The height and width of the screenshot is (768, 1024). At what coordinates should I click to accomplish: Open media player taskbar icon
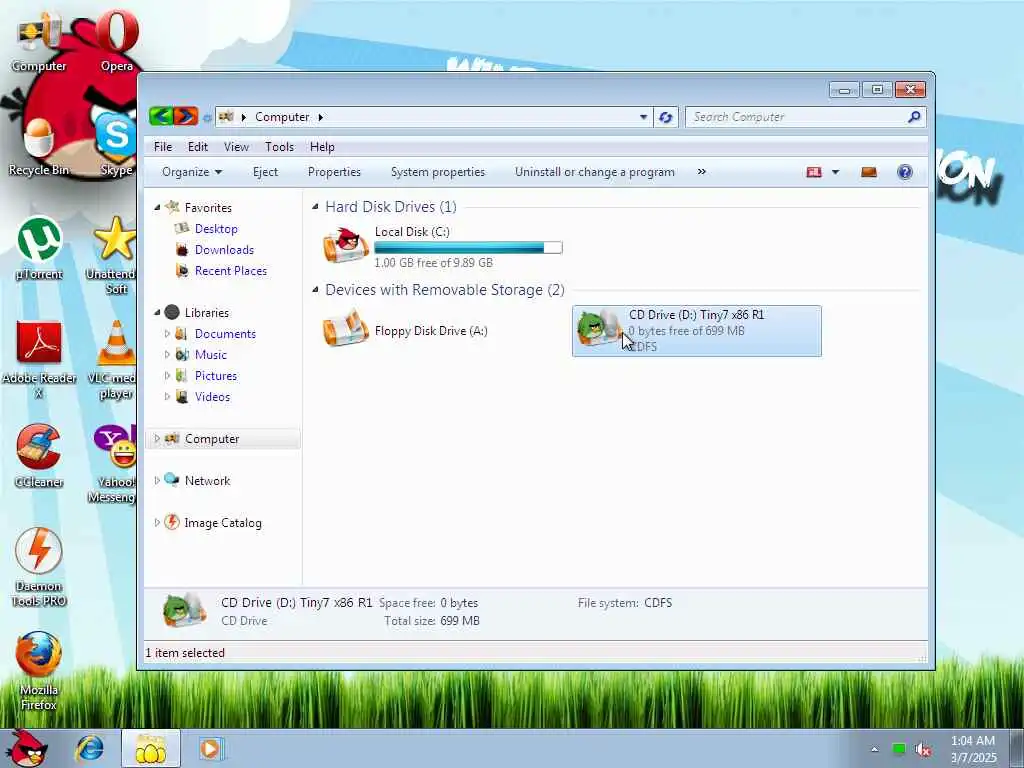[x=210, y=749]
